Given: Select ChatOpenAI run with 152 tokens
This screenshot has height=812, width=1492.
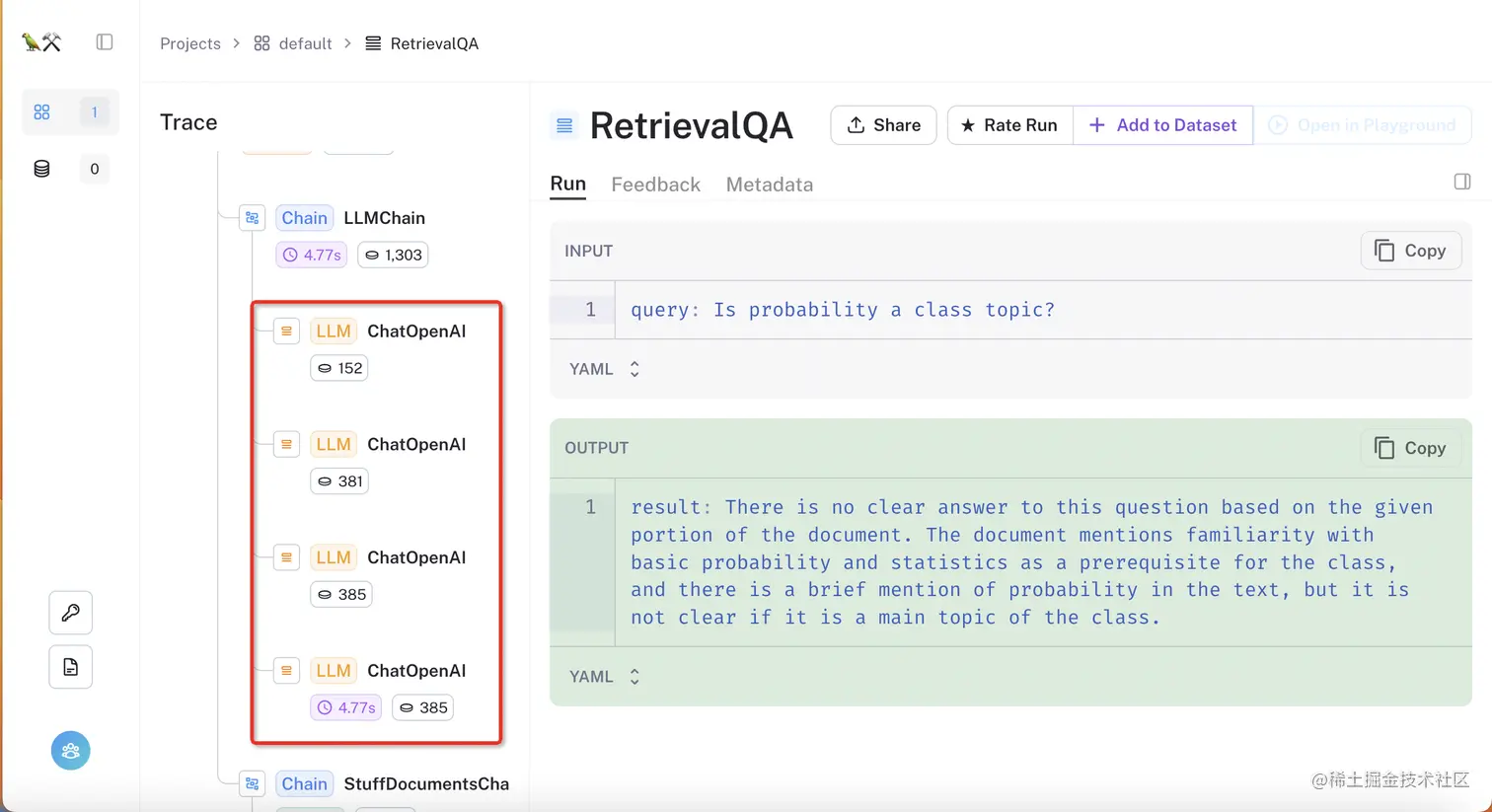Looking at the screenshot, I should point(415,332).
